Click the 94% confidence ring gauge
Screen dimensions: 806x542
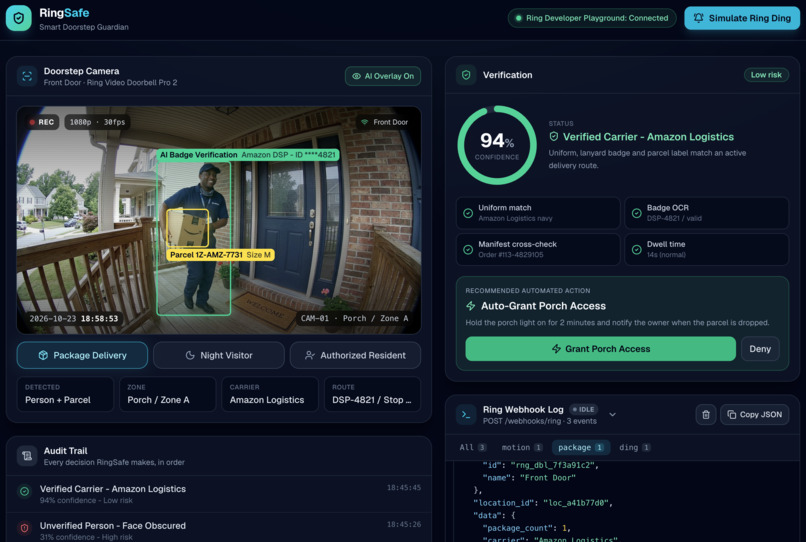(x=497, y=146)
